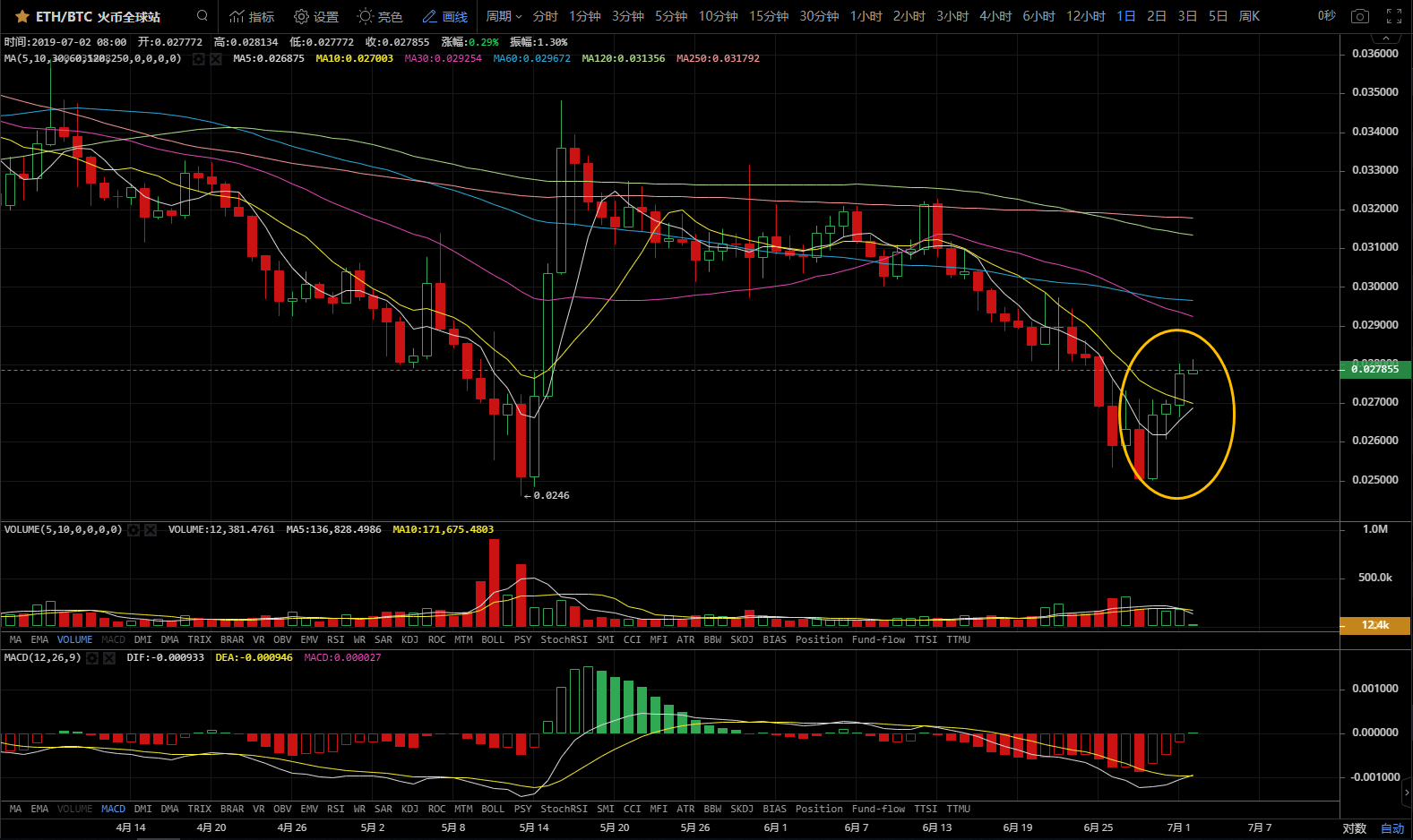Choose the 周K weekly timeframe
1413x840 pixels.
(x=1249, y=16)
